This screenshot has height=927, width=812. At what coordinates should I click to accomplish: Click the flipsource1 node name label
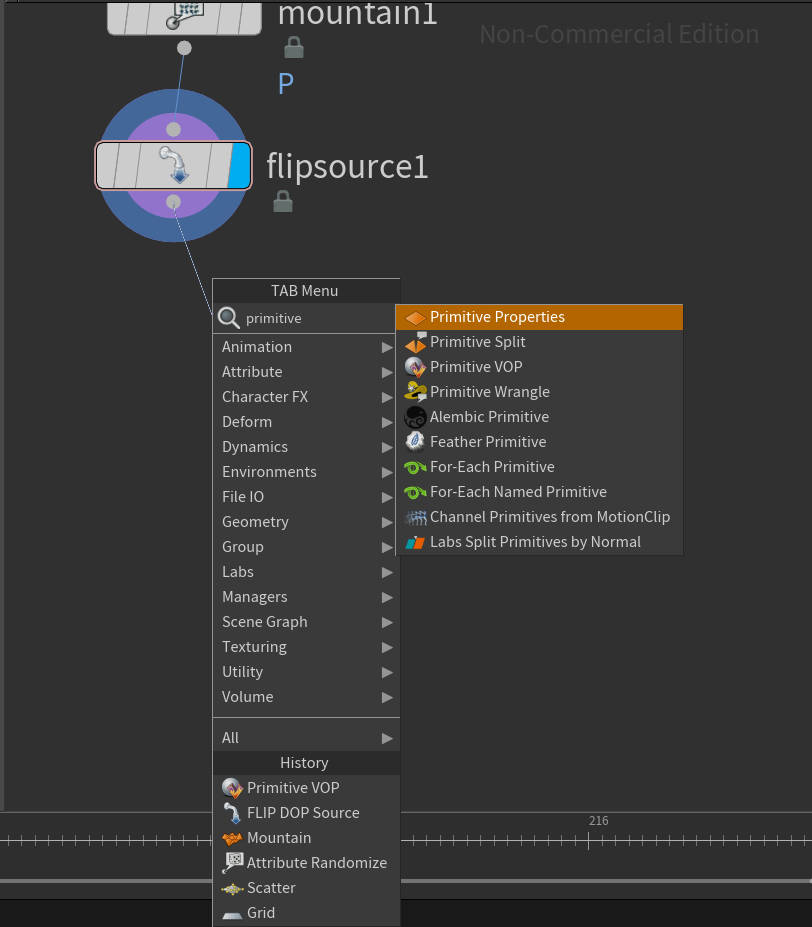347,167
